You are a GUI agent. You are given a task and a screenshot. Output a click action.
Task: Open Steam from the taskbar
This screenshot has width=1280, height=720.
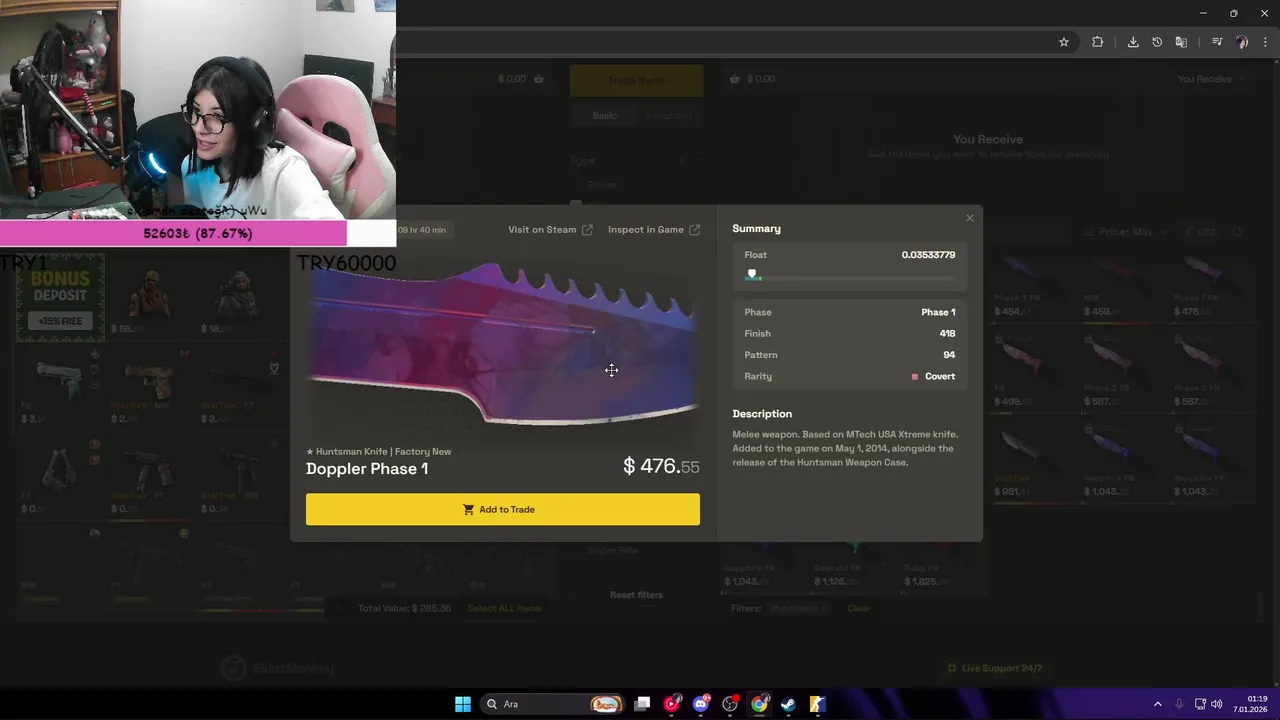tap(788, 704)
